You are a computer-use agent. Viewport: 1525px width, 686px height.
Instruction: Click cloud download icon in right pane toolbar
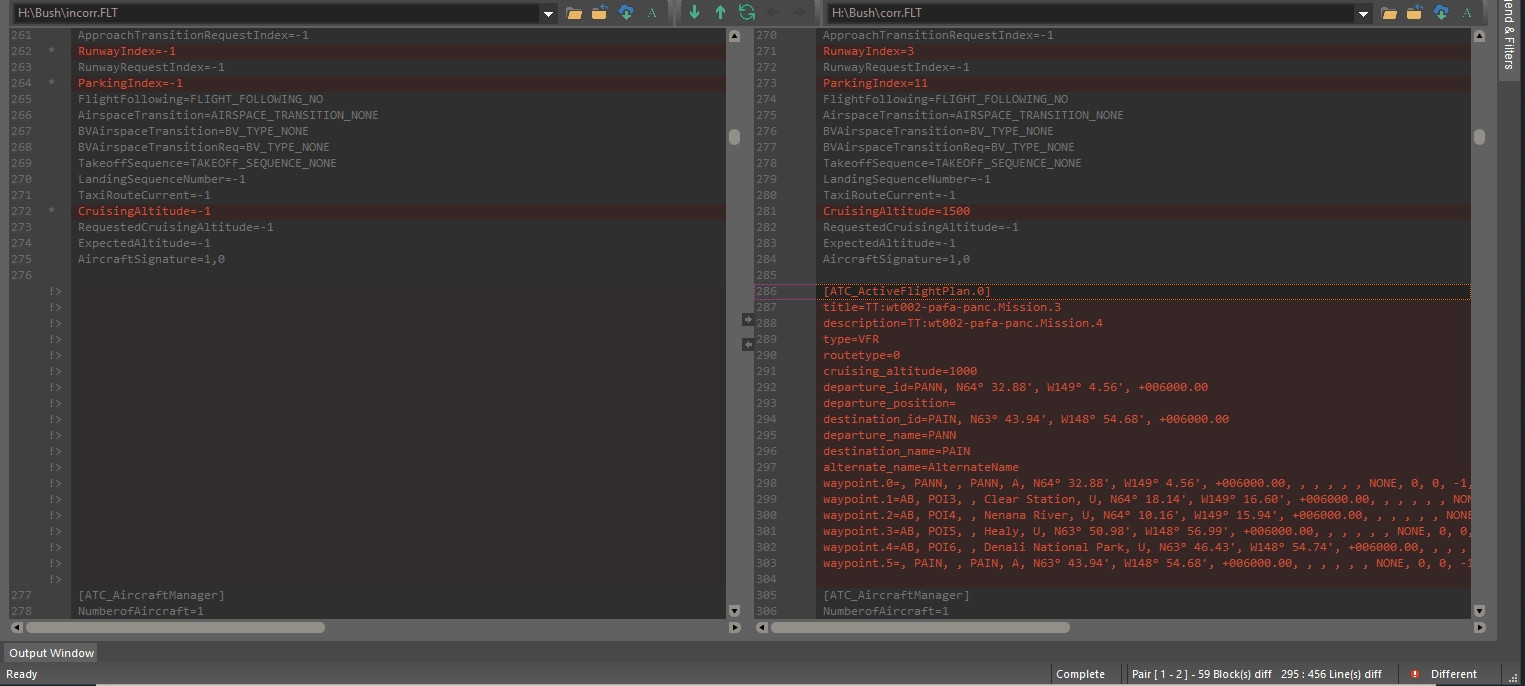1441,13
